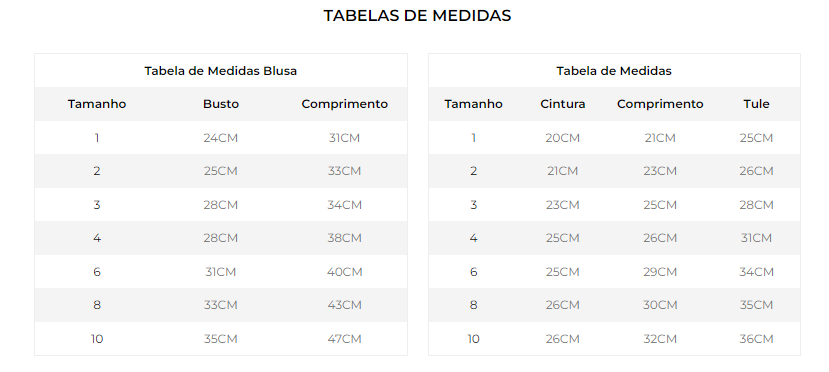Viewport: 829px width, 372px height.
Task: Select the right Tabela de Medidas title
Action: click(614, 71)
